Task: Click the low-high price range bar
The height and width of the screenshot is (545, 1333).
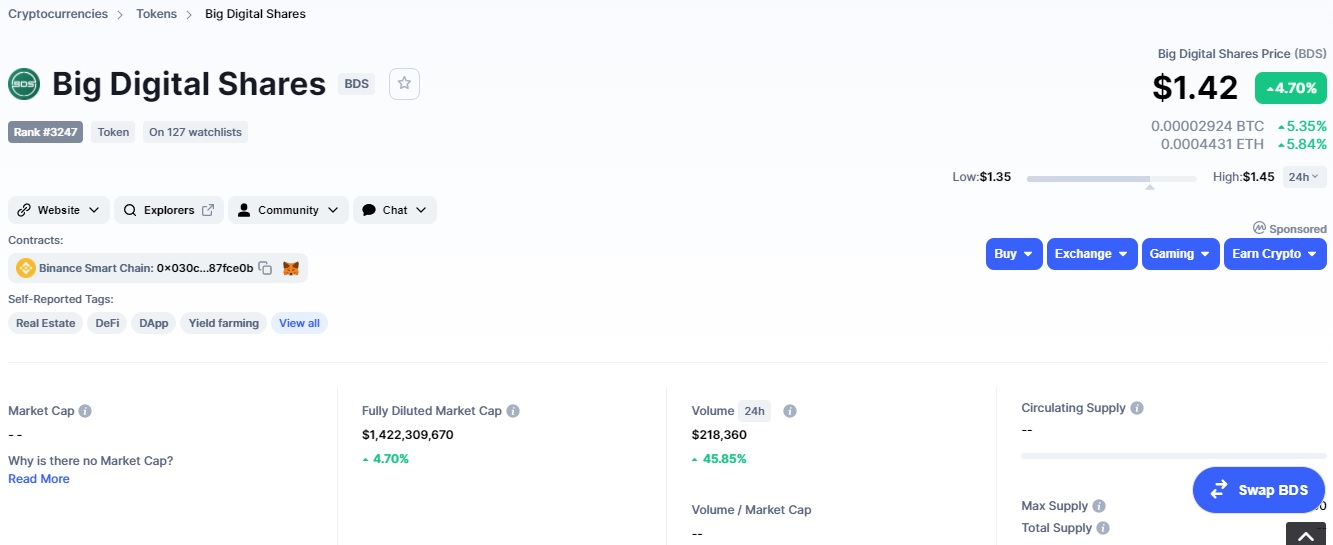Action: pyautogui.click(x=1111, y=179)
